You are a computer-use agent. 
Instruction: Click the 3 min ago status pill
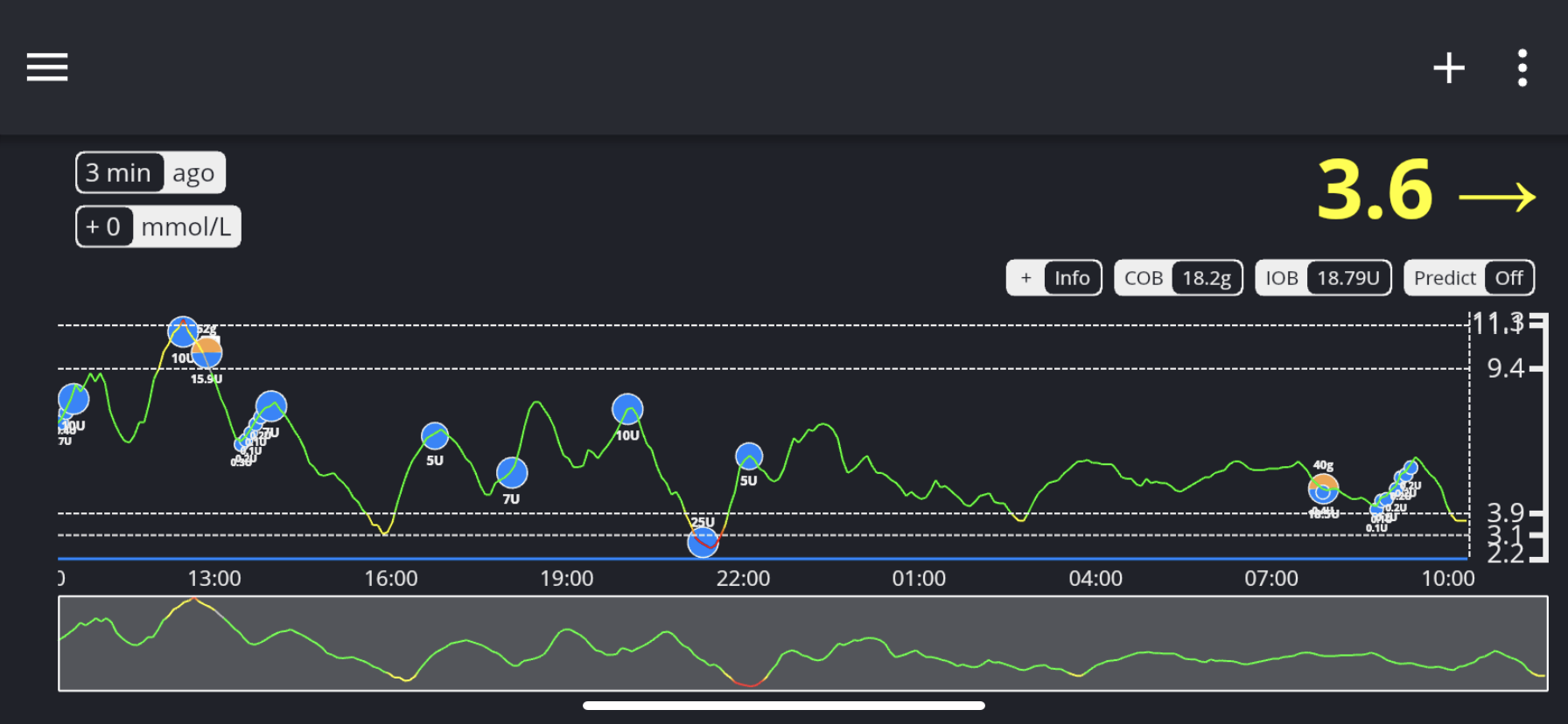coord(150,173)
